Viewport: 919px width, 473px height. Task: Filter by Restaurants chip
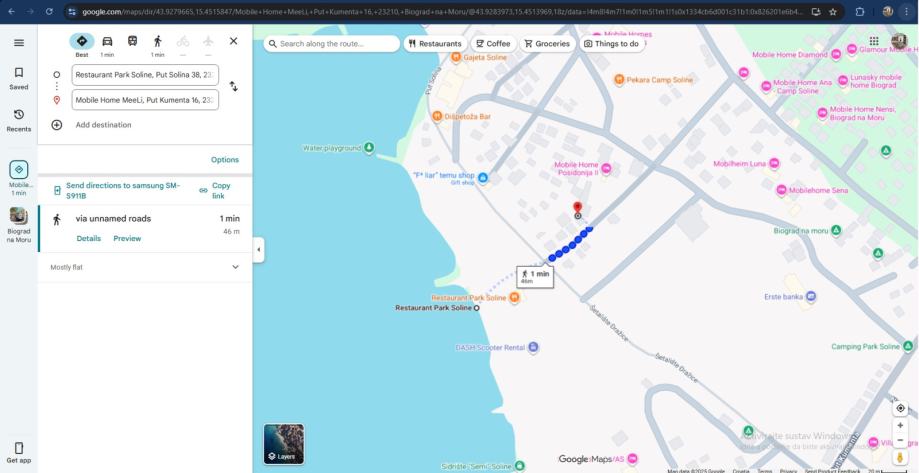435,44
